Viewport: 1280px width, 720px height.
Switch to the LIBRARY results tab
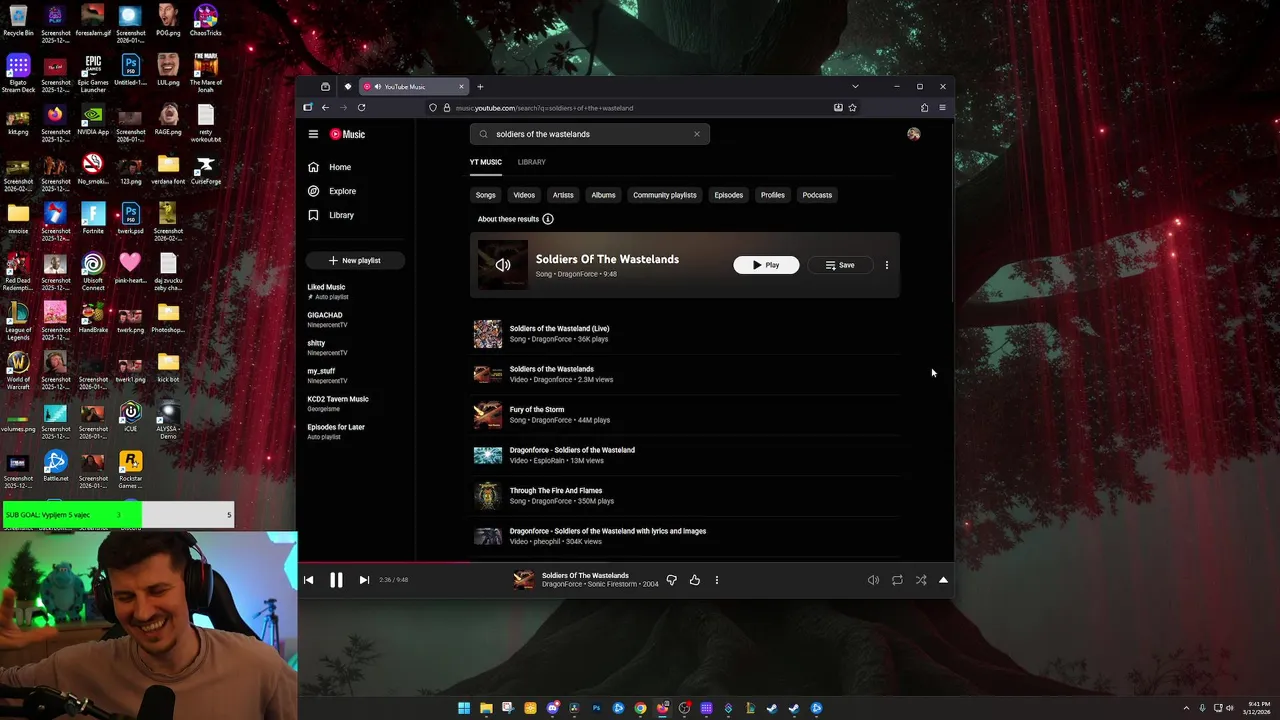[x=532, y=162]
